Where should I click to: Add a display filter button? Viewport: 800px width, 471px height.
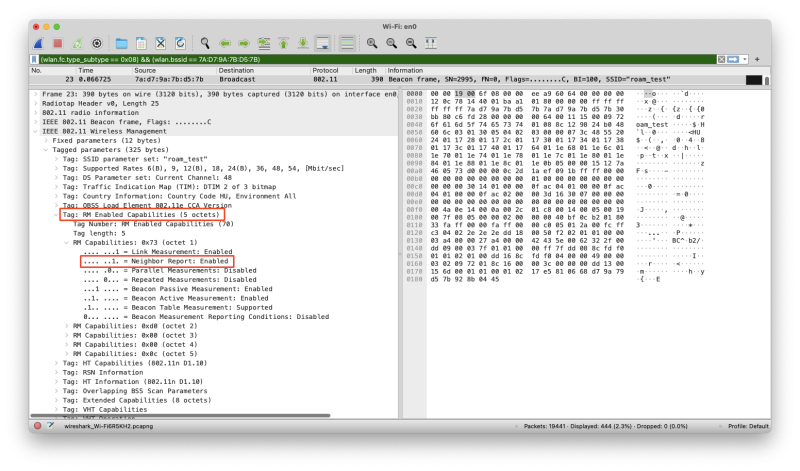point(757,60)
